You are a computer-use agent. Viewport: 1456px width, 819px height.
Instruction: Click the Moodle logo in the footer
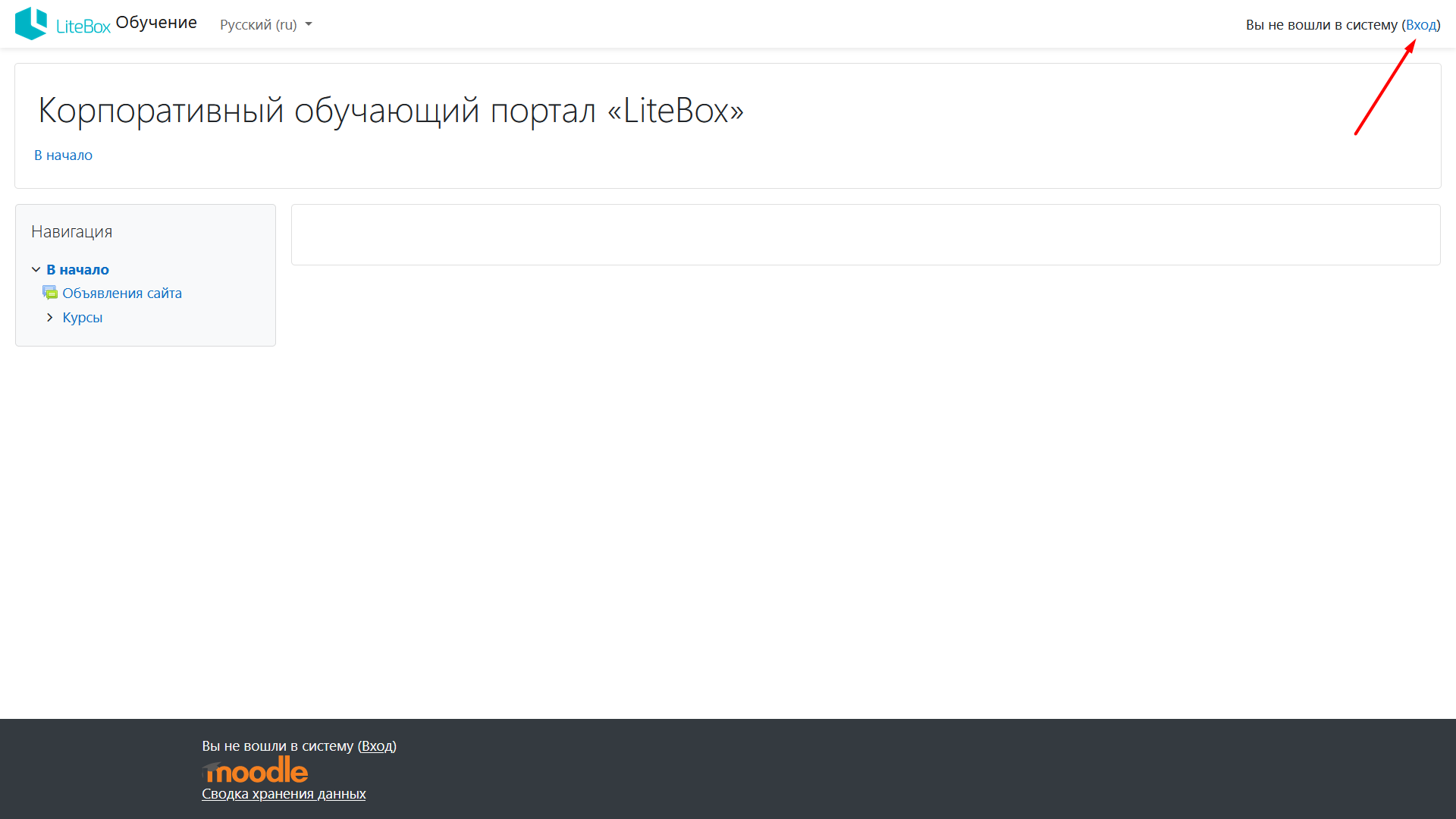[255, 770]
